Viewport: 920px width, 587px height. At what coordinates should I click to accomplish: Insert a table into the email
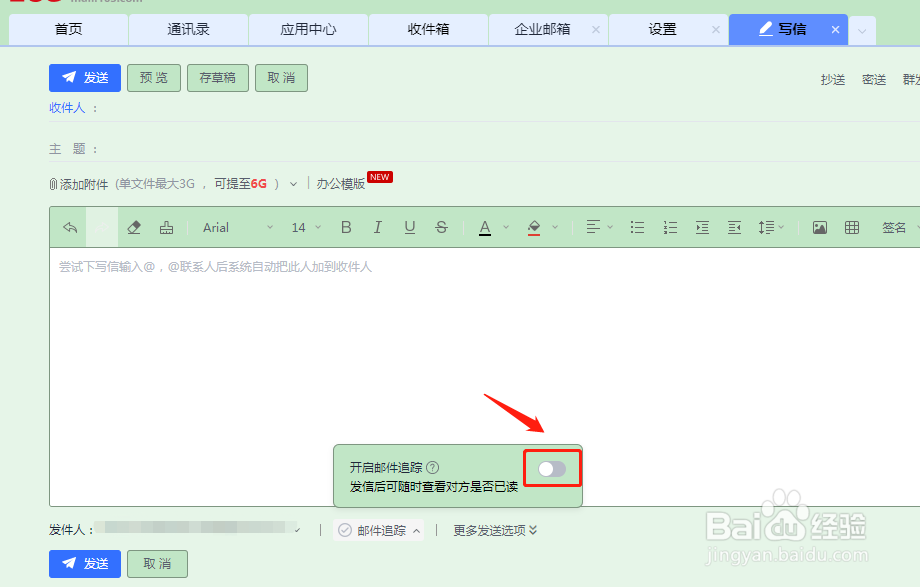(x=852, y=227)
